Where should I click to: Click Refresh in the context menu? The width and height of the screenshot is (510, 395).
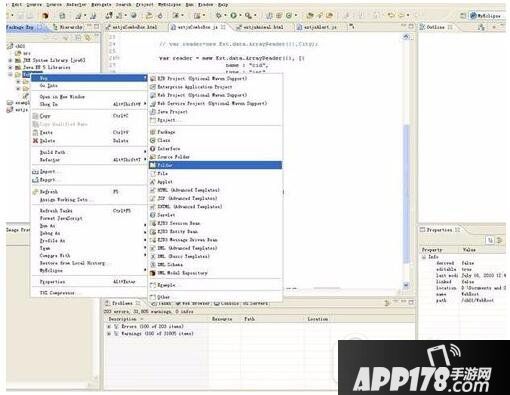(89, 192)
